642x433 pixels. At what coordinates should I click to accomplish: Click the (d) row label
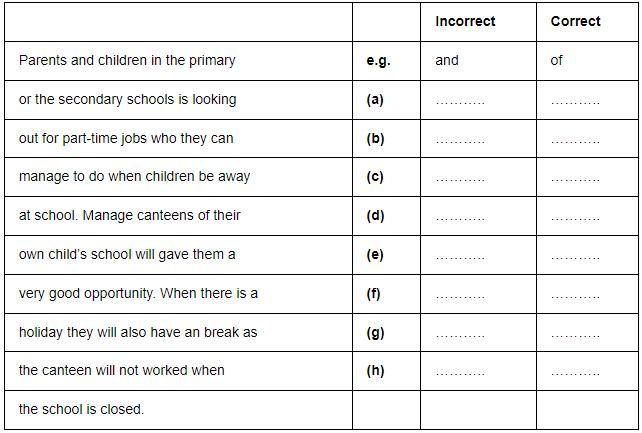[x=376, y=215]
